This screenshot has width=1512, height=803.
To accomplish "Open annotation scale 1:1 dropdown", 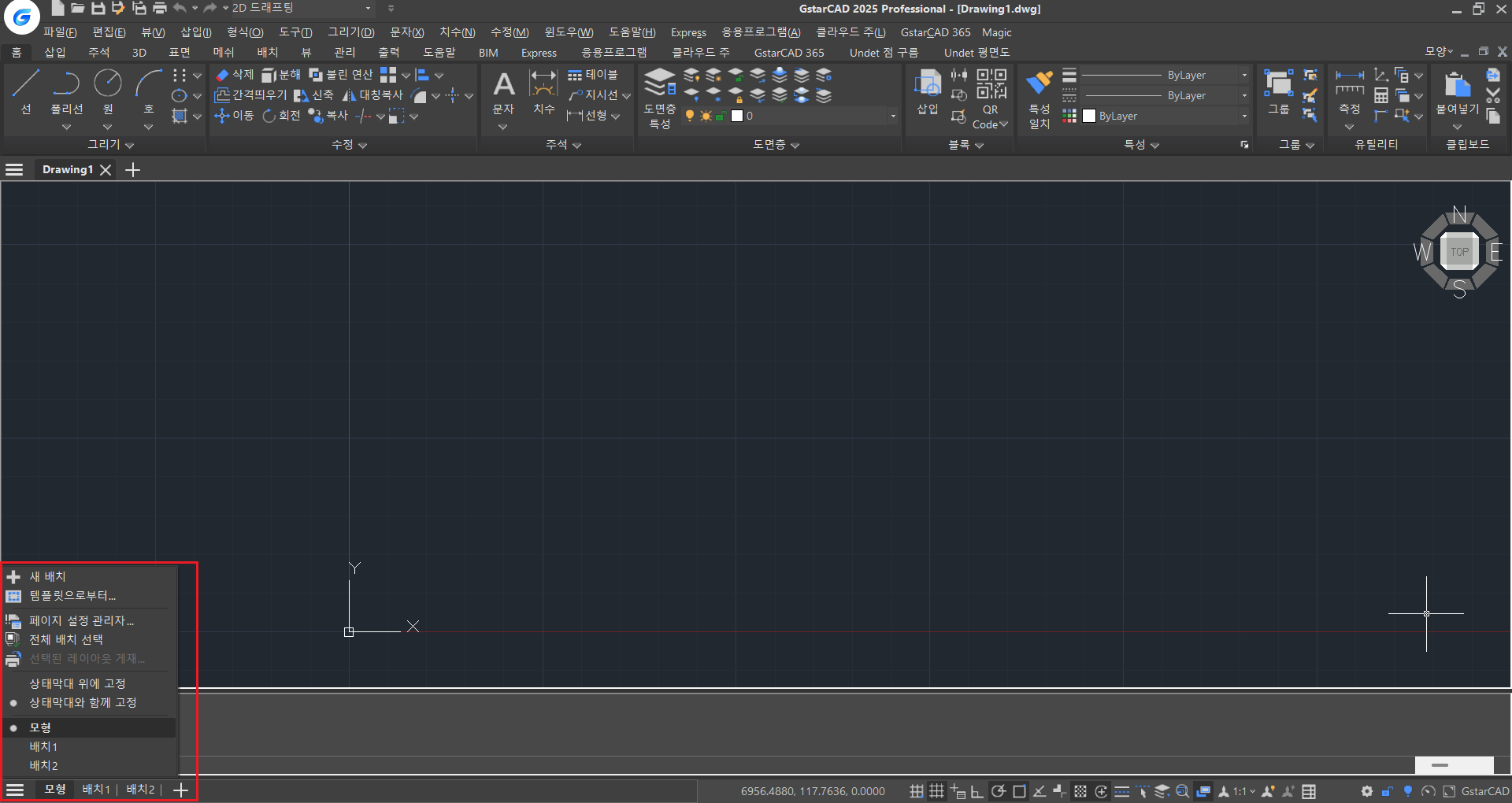I will [x=1244, y=791].
